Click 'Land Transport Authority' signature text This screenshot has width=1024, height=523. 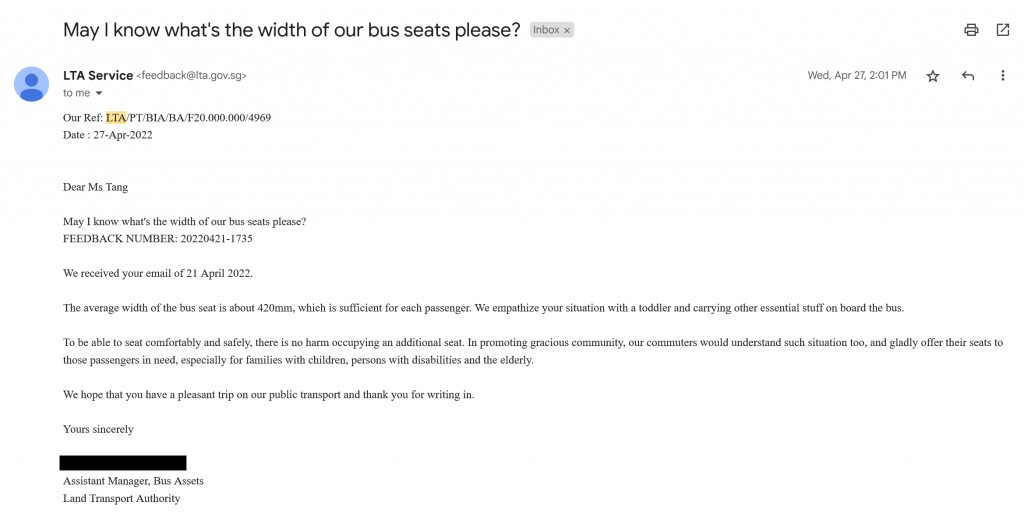(121, 499)
